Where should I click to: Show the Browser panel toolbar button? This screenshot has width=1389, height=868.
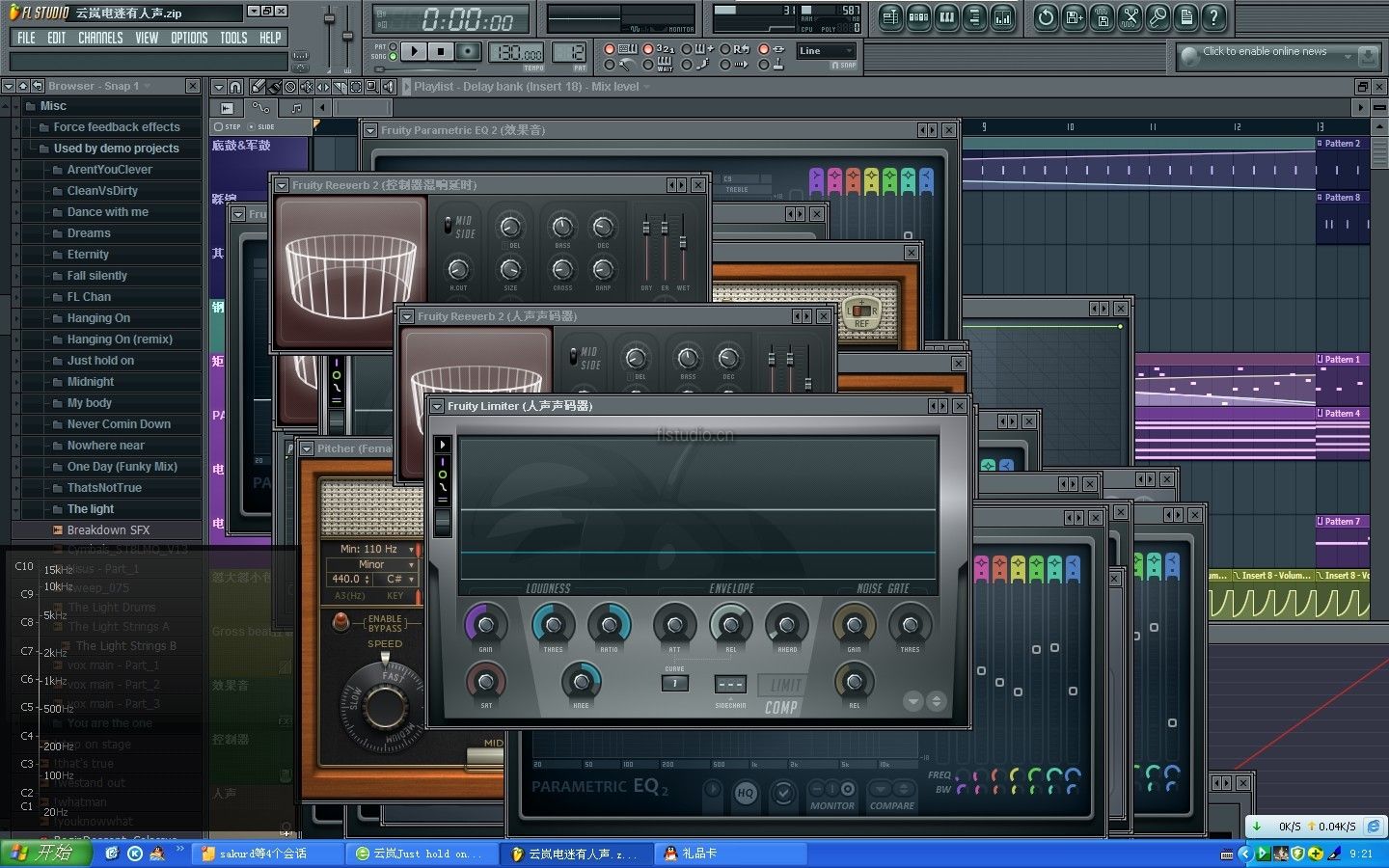974,16
